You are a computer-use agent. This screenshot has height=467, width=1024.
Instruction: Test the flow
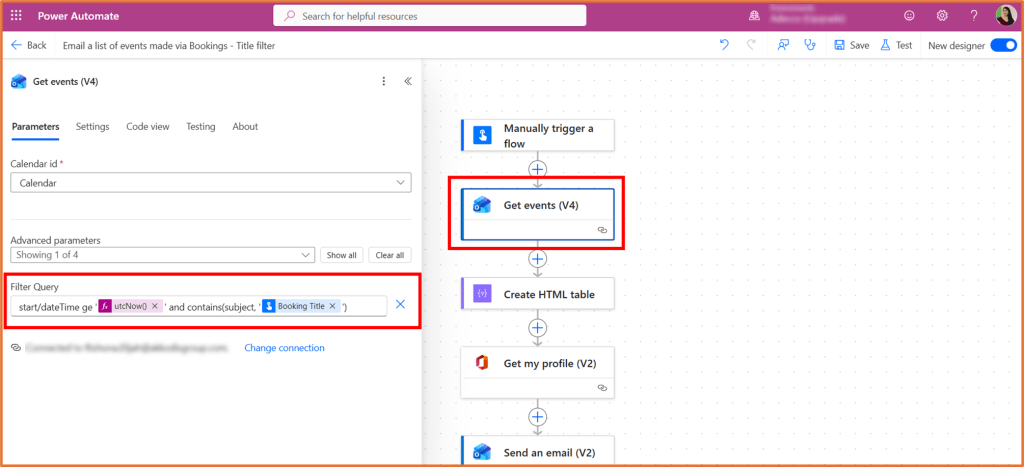tap(897, 45)
